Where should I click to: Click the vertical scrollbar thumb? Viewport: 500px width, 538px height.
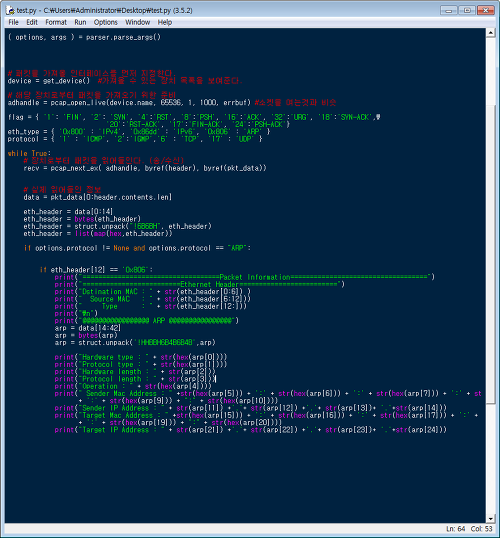coord(491,254)
